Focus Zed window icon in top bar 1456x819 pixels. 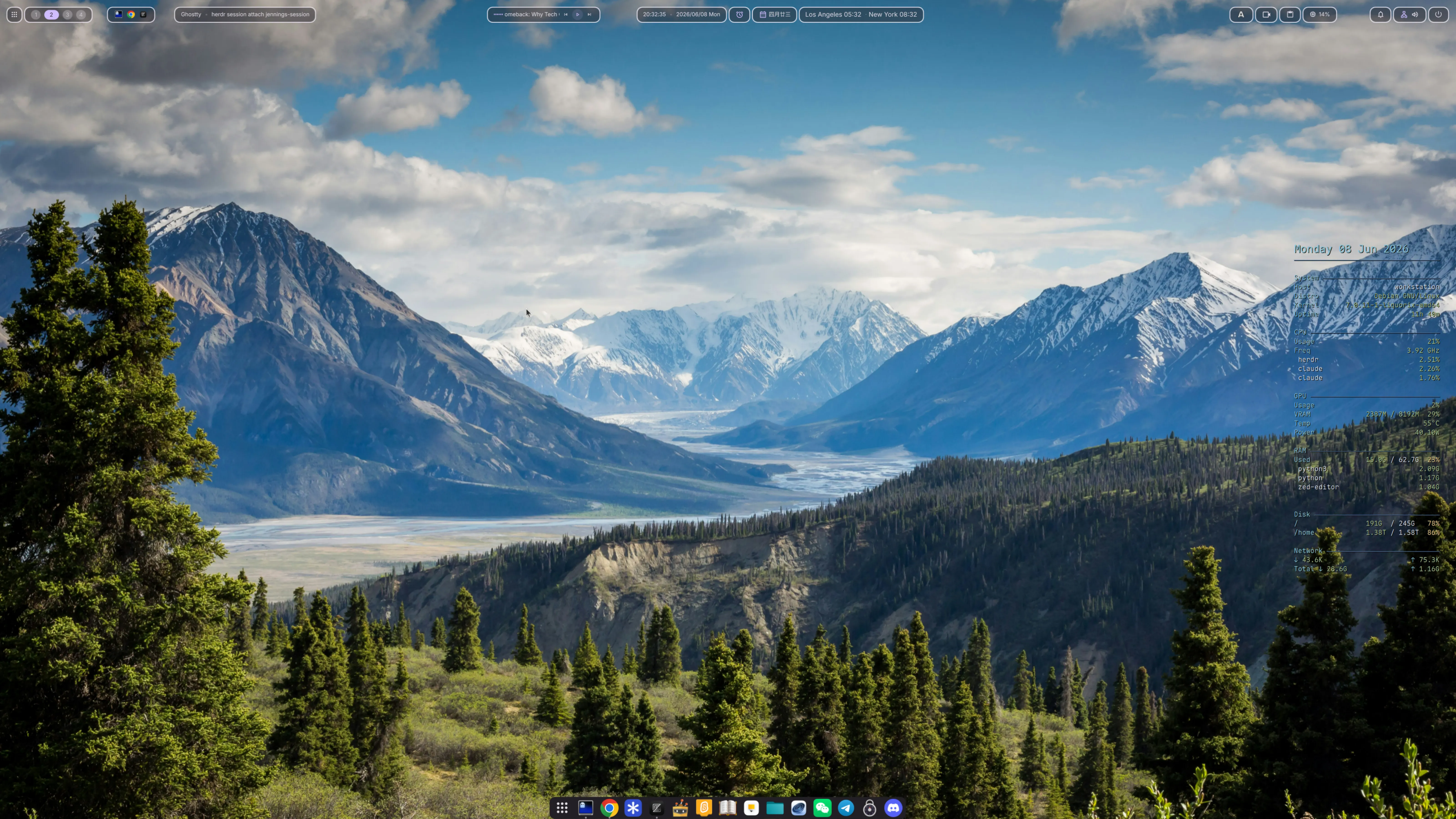[144, 15]
